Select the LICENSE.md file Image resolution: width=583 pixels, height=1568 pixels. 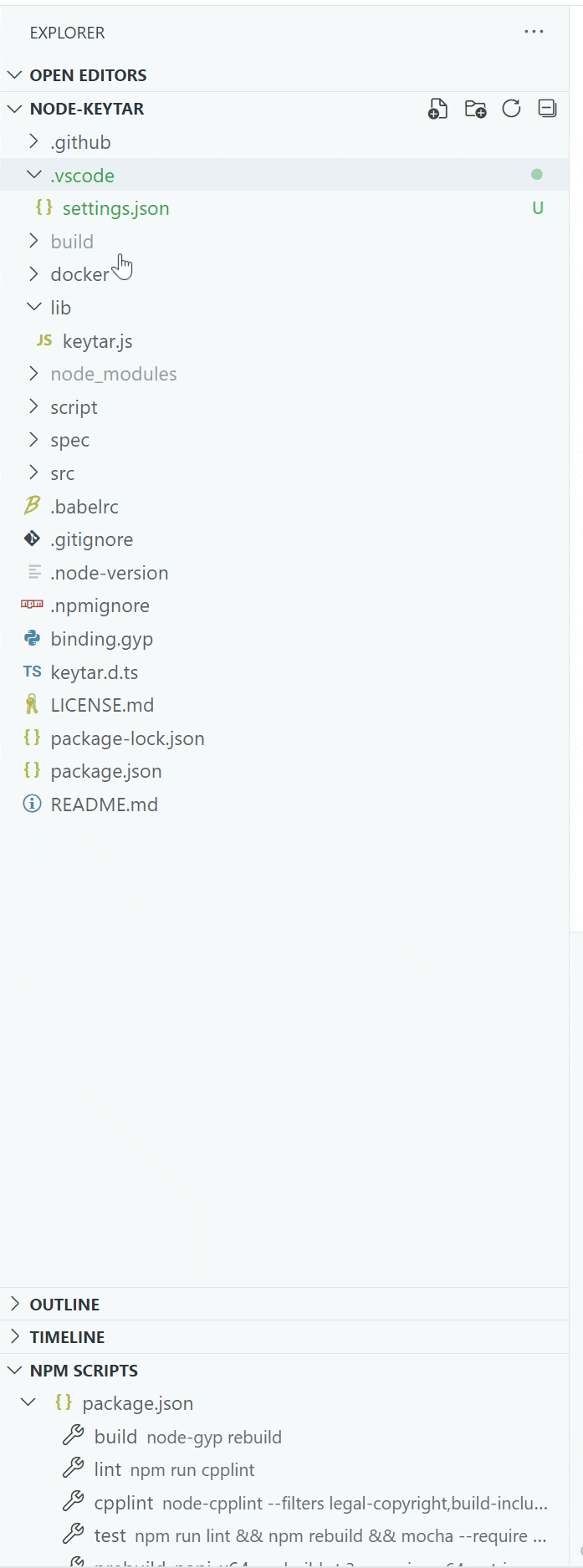[102, 705]
